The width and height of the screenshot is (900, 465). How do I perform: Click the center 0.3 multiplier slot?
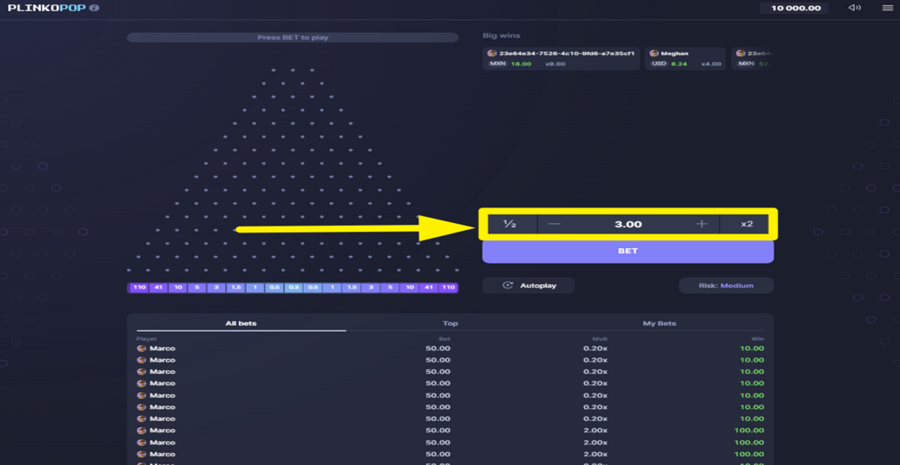click(x=293, y=288)
